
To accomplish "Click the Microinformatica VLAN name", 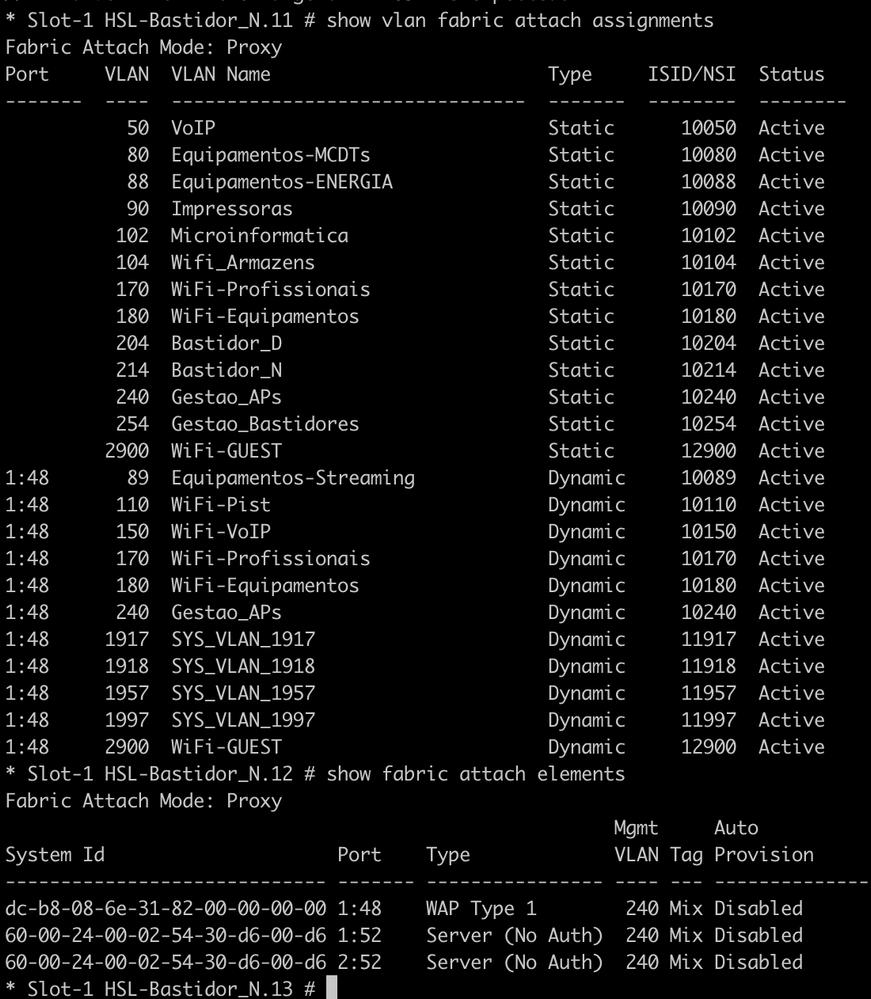I will (259, 236).
